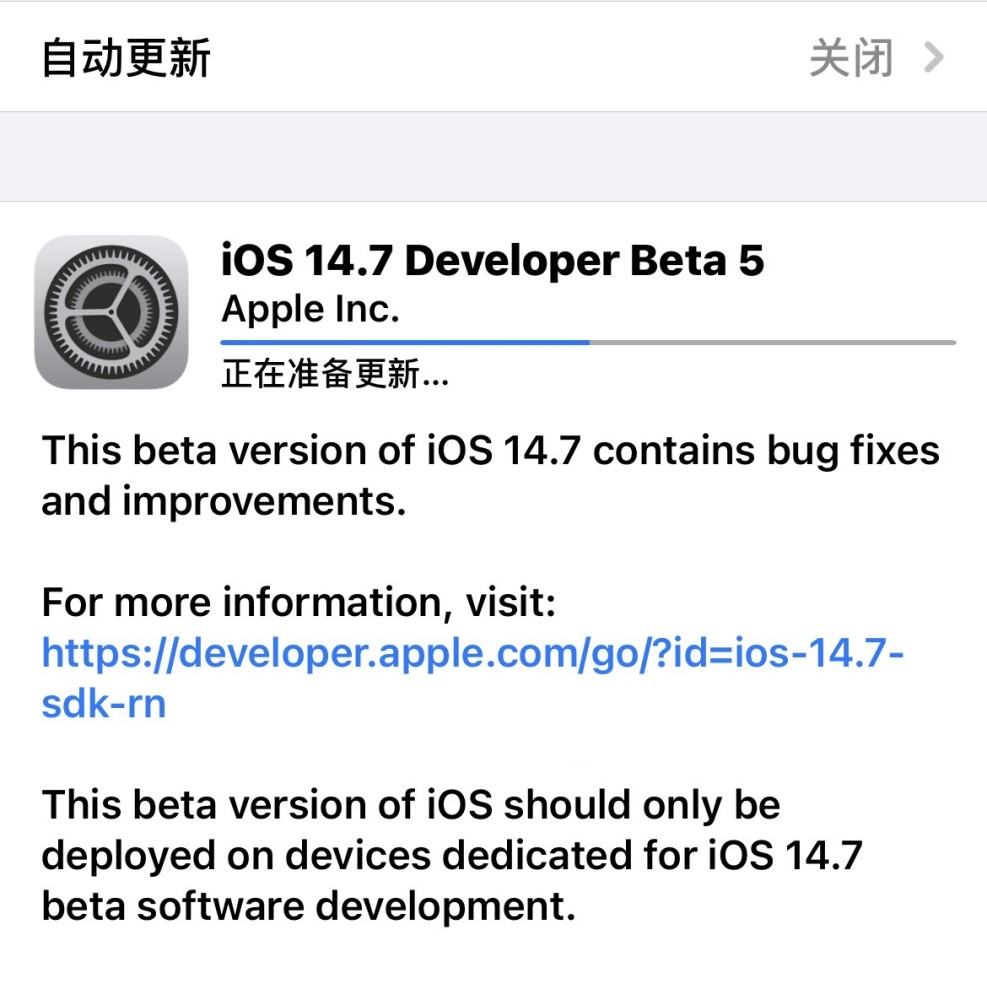Tap the beta software development final line
The width and height of the screenshot is (987, 1000).
pyautogui.click(x=309, y=906)
